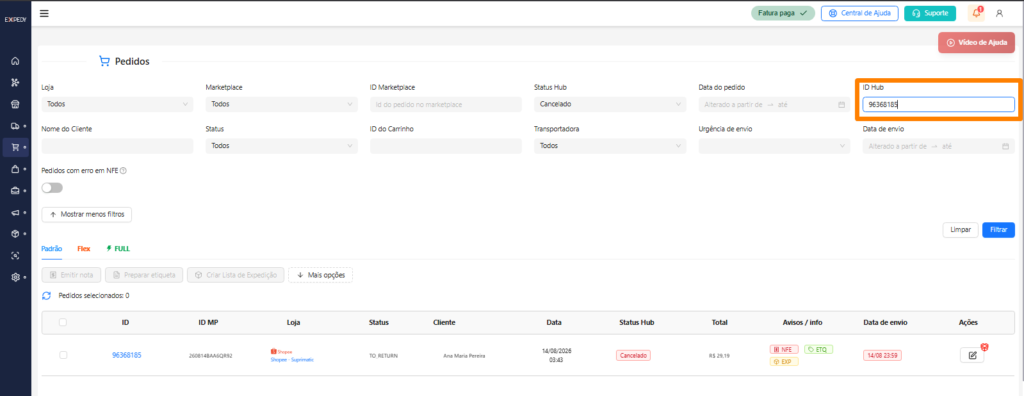Open the Status Hub dropdown showing Cancelado
Screen dimensions: 1024x396
pos(610,105)
